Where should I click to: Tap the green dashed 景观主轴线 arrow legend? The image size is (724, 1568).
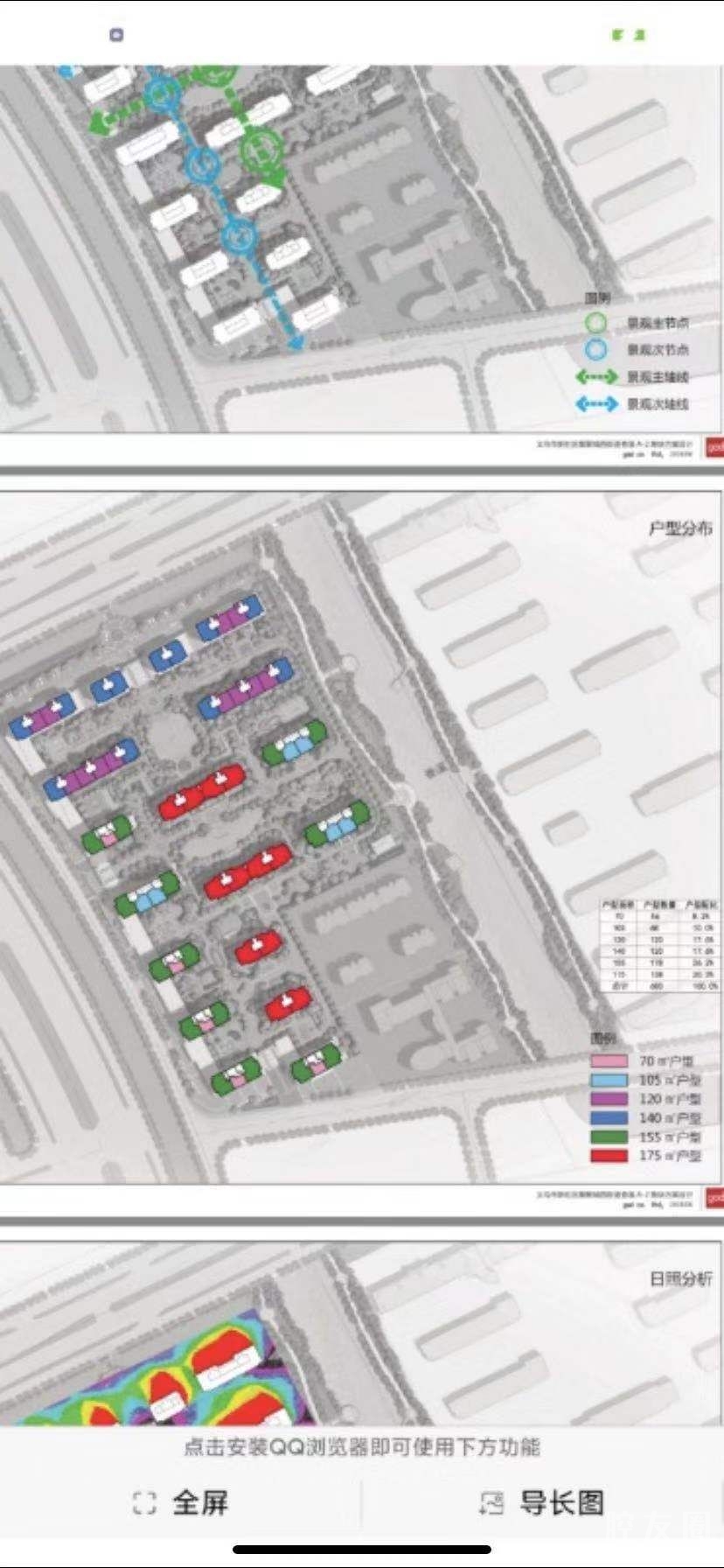596,377
